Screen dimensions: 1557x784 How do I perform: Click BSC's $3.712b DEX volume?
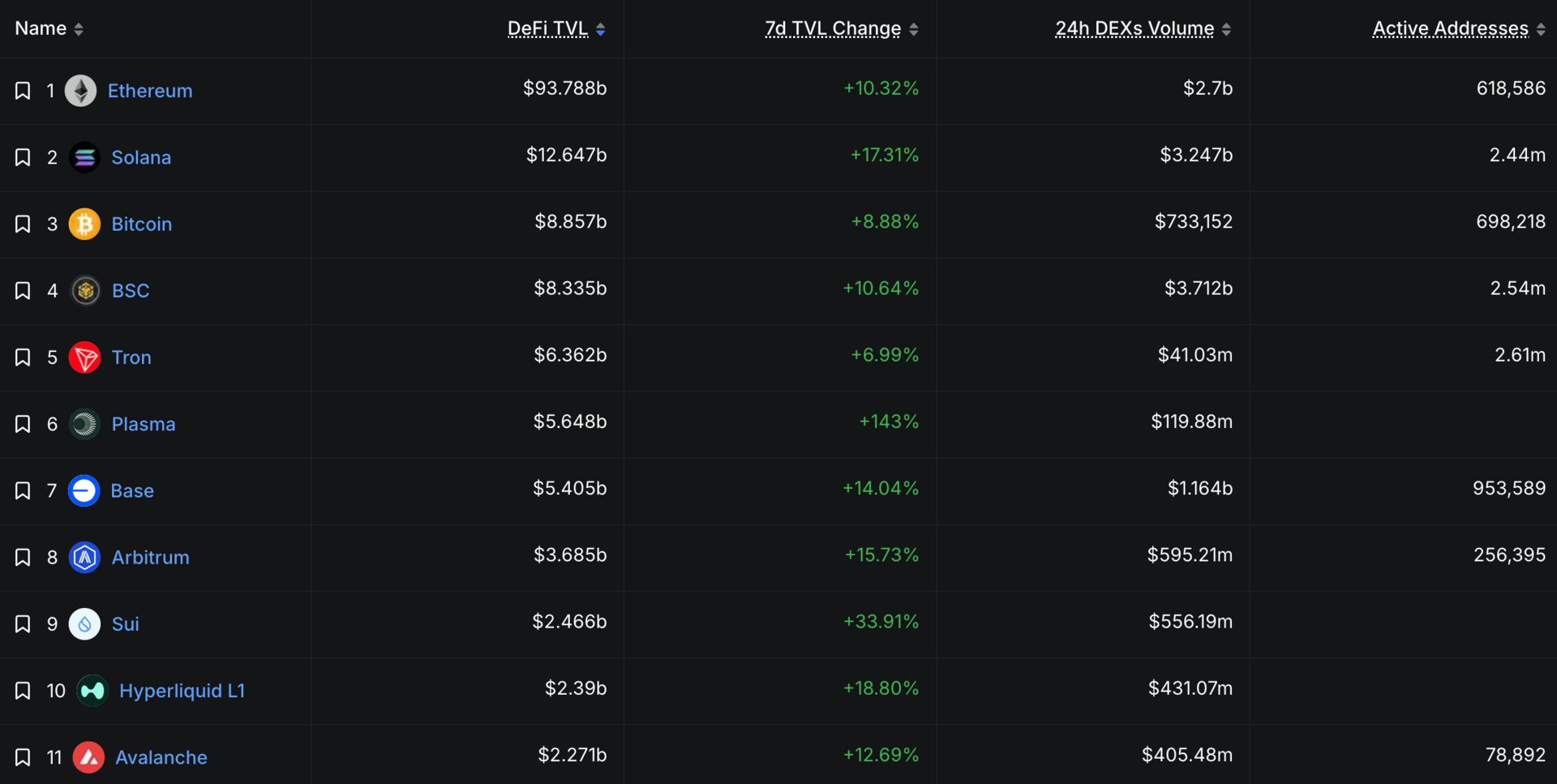1199,288
